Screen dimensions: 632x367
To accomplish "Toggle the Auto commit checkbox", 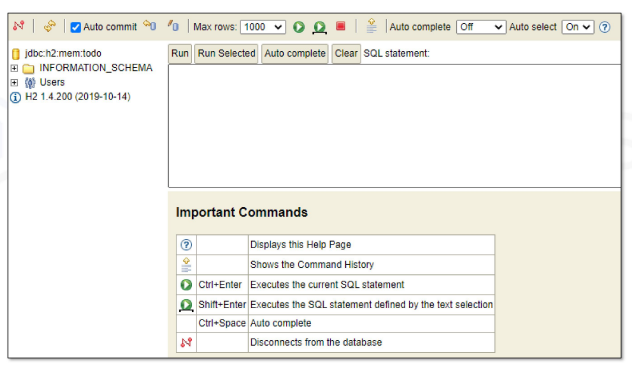I will [75, 27].
